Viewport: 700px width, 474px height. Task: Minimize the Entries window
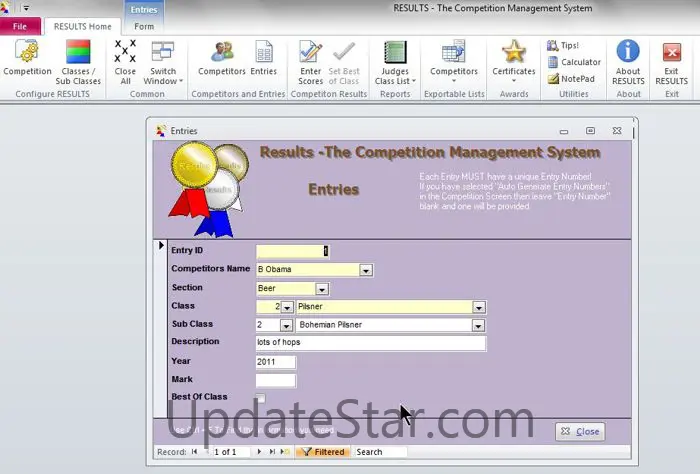(564, 131)
